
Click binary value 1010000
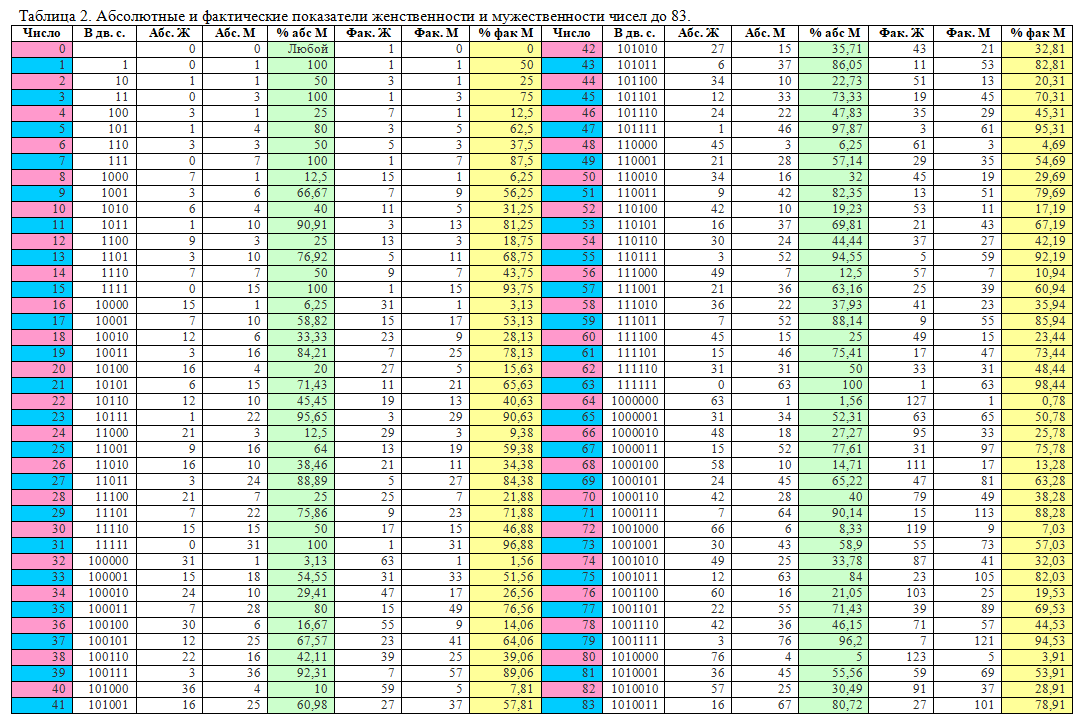click(633, 657)
